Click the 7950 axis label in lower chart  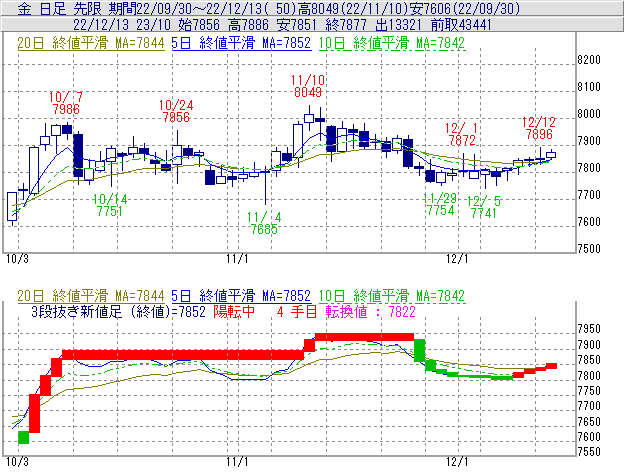589,329
